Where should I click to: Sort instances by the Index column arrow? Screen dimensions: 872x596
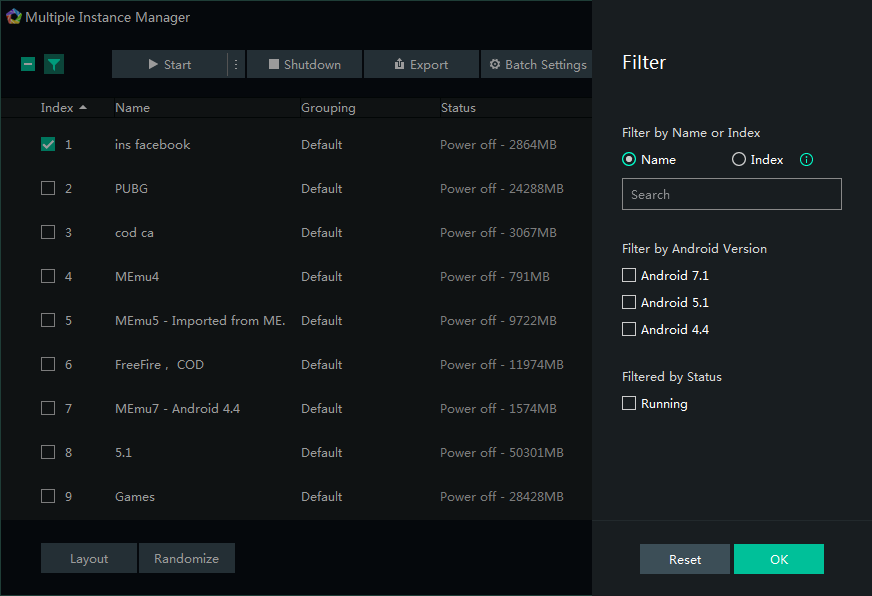click(x=83, y=107)
